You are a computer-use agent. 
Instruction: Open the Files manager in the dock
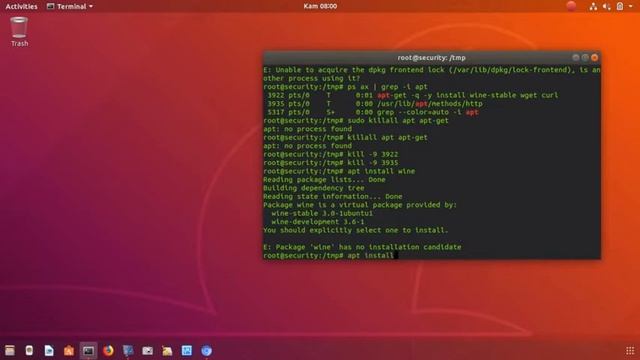(x=10, y=350)
